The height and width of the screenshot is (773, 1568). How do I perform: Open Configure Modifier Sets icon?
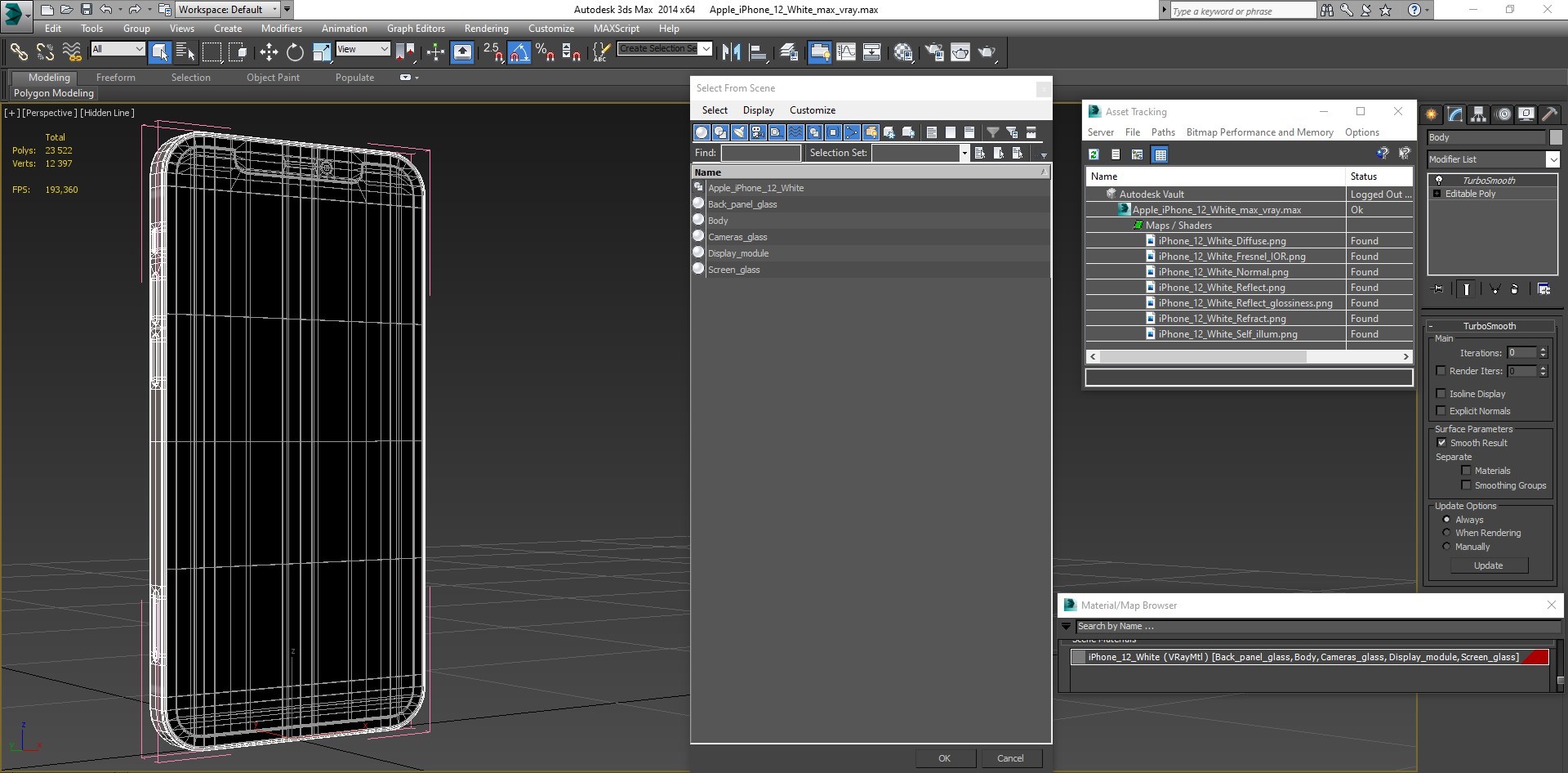point(1543,288)
